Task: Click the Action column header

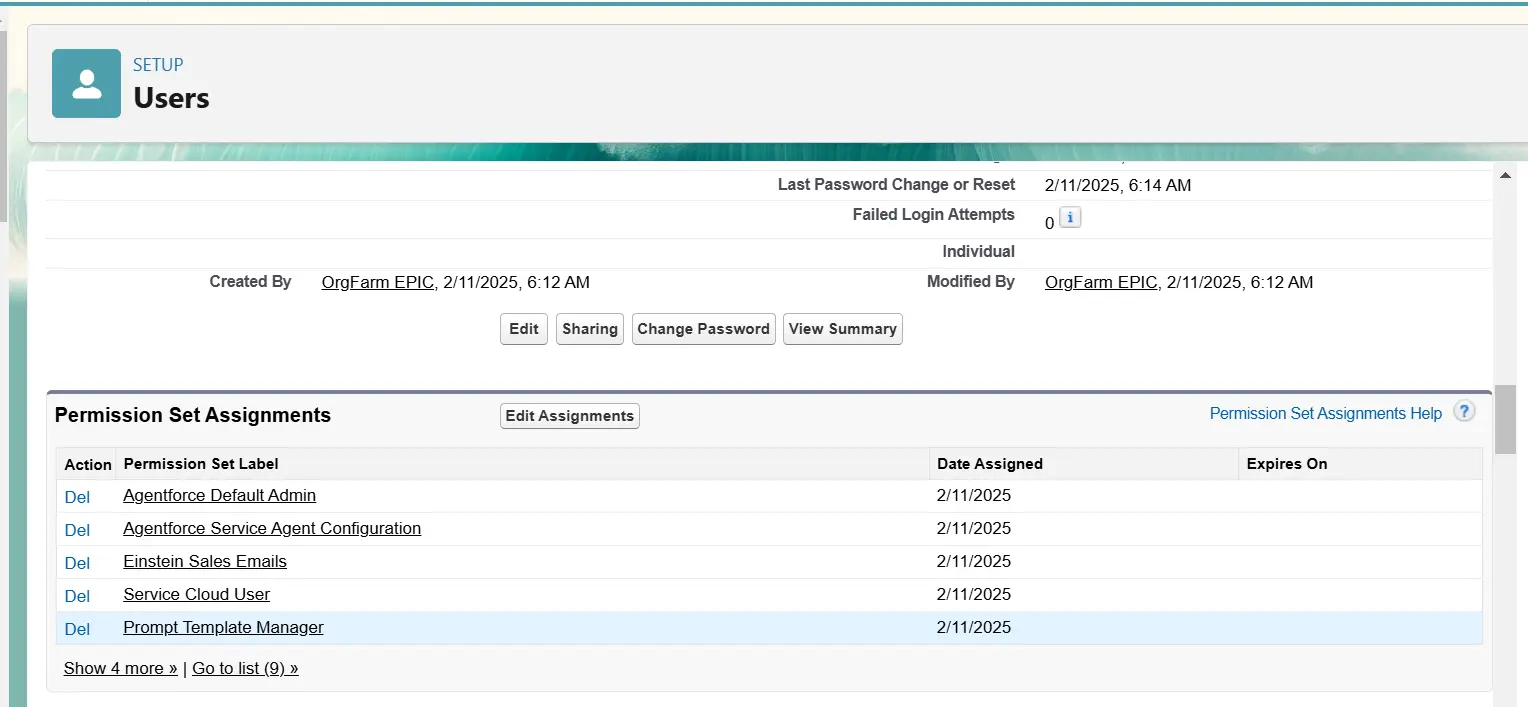Action: 88,465
